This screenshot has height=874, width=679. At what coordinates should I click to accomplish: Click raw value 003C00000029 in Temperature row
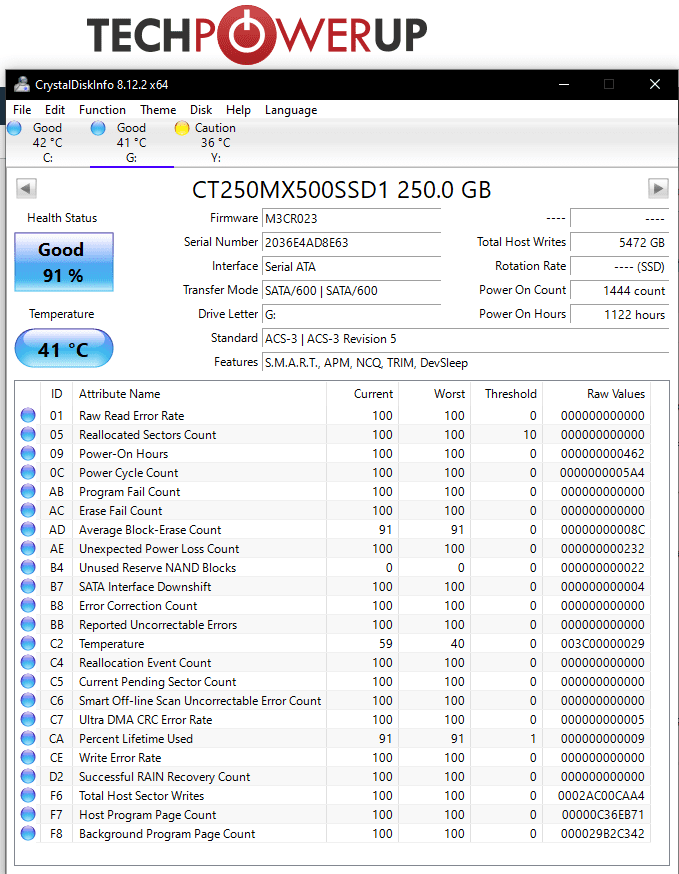click(x=602, y=643)
